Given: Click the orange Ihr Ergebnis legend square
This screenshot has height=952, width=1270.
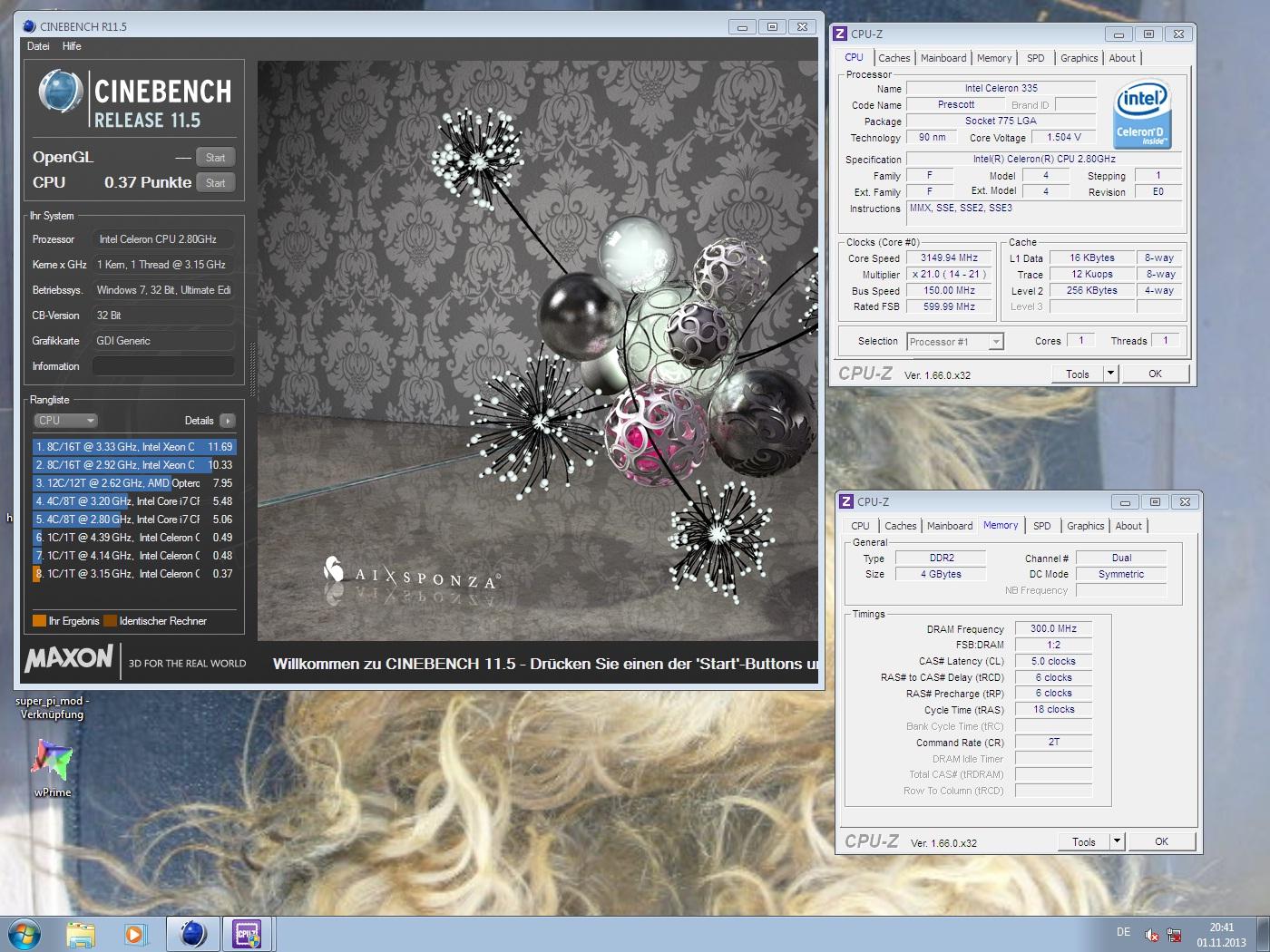Looking at the screenshot, I should tap(39, 621).
